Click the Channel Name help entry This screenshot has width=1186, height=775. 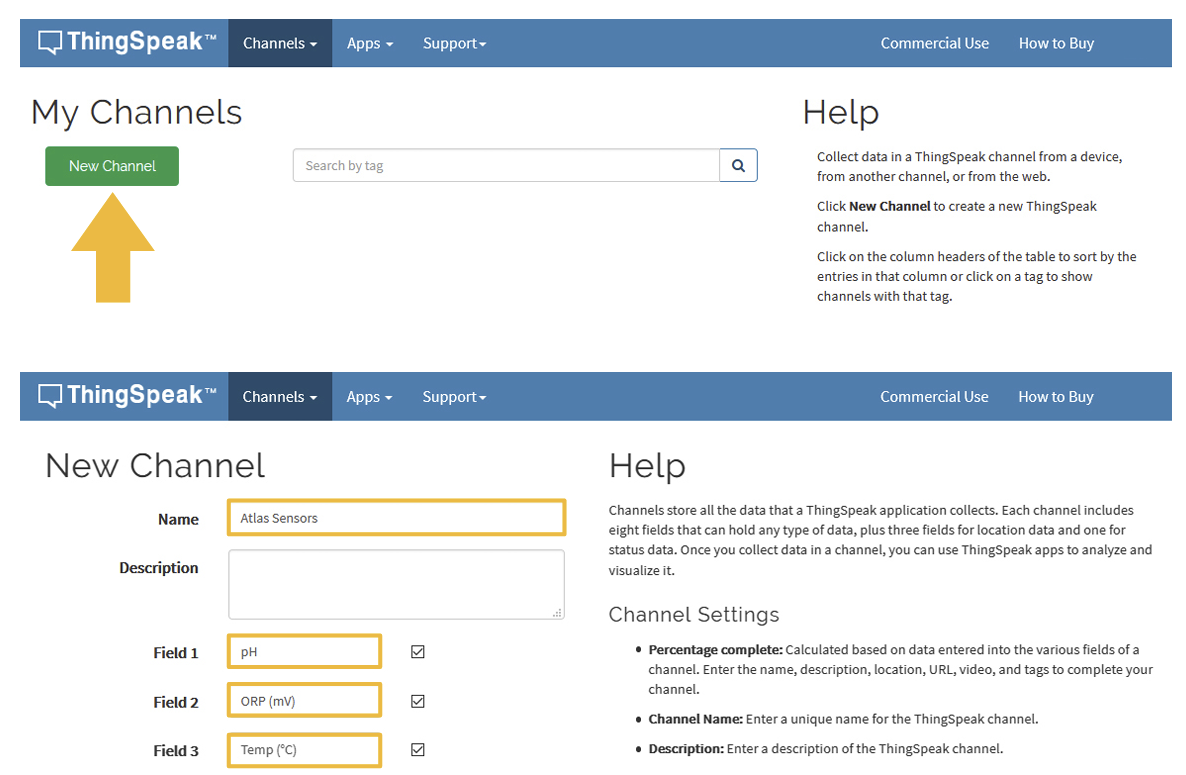pyautogui.click(x=843, y=719)
